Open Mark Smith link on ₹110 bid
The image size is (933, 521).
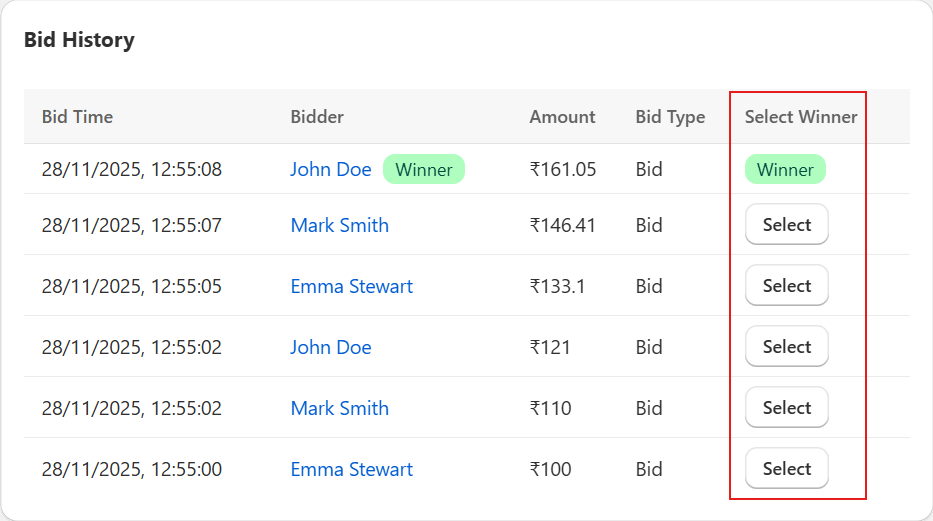(x=339, y=409)
